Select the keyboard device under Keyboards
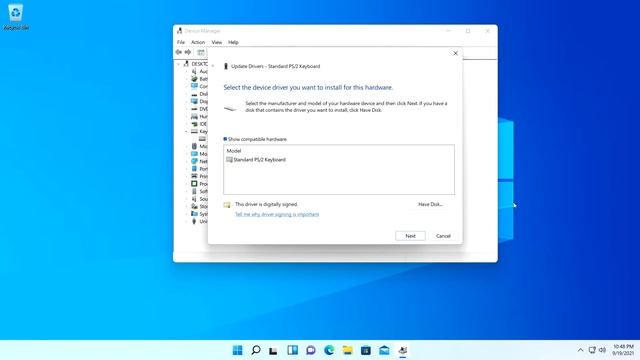Image resolution: width=640 pixels, height=360 pixels. 202,139
